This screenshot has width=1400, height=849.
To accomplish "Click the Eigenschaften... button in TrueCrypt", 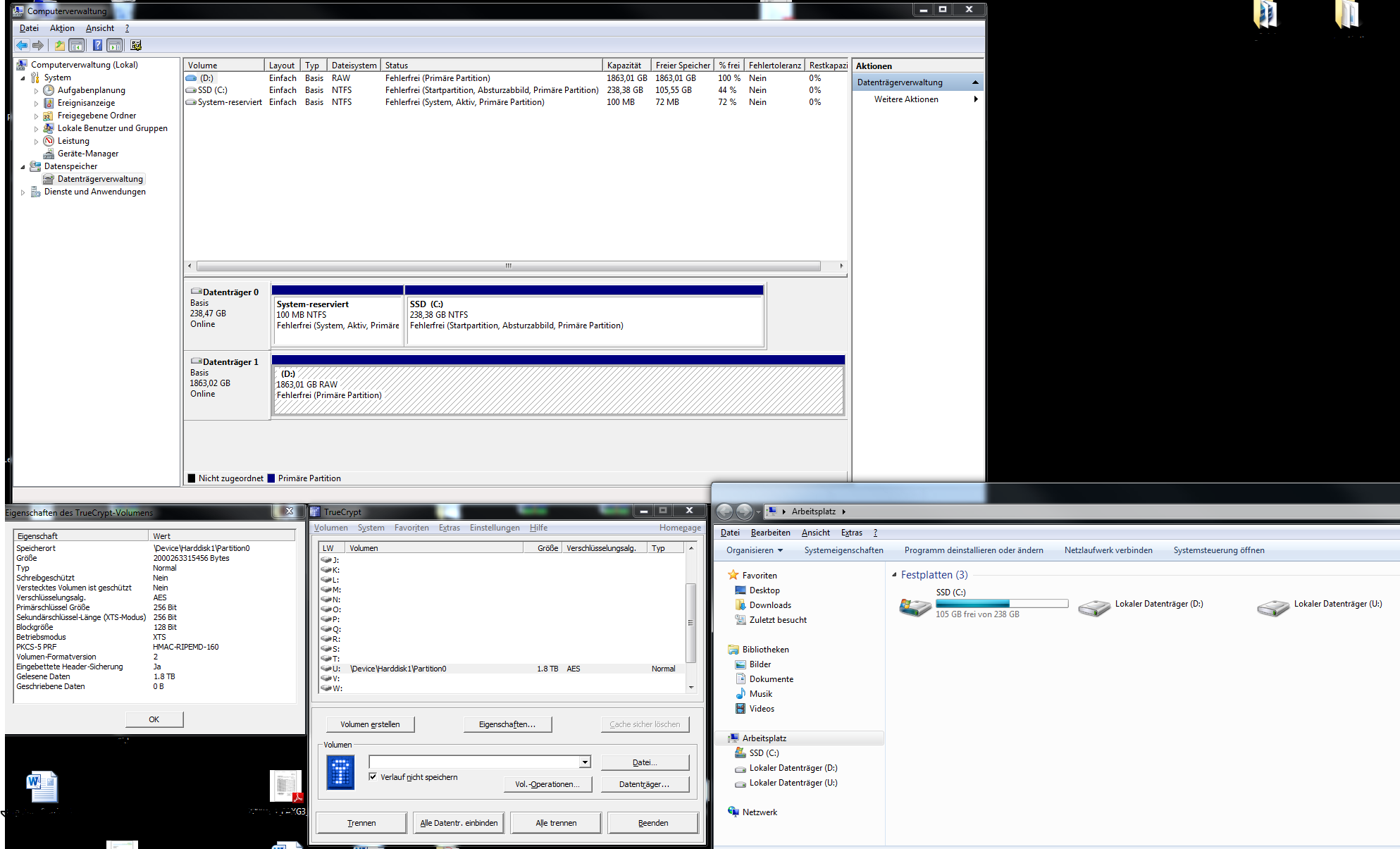I will click(507, 724).
